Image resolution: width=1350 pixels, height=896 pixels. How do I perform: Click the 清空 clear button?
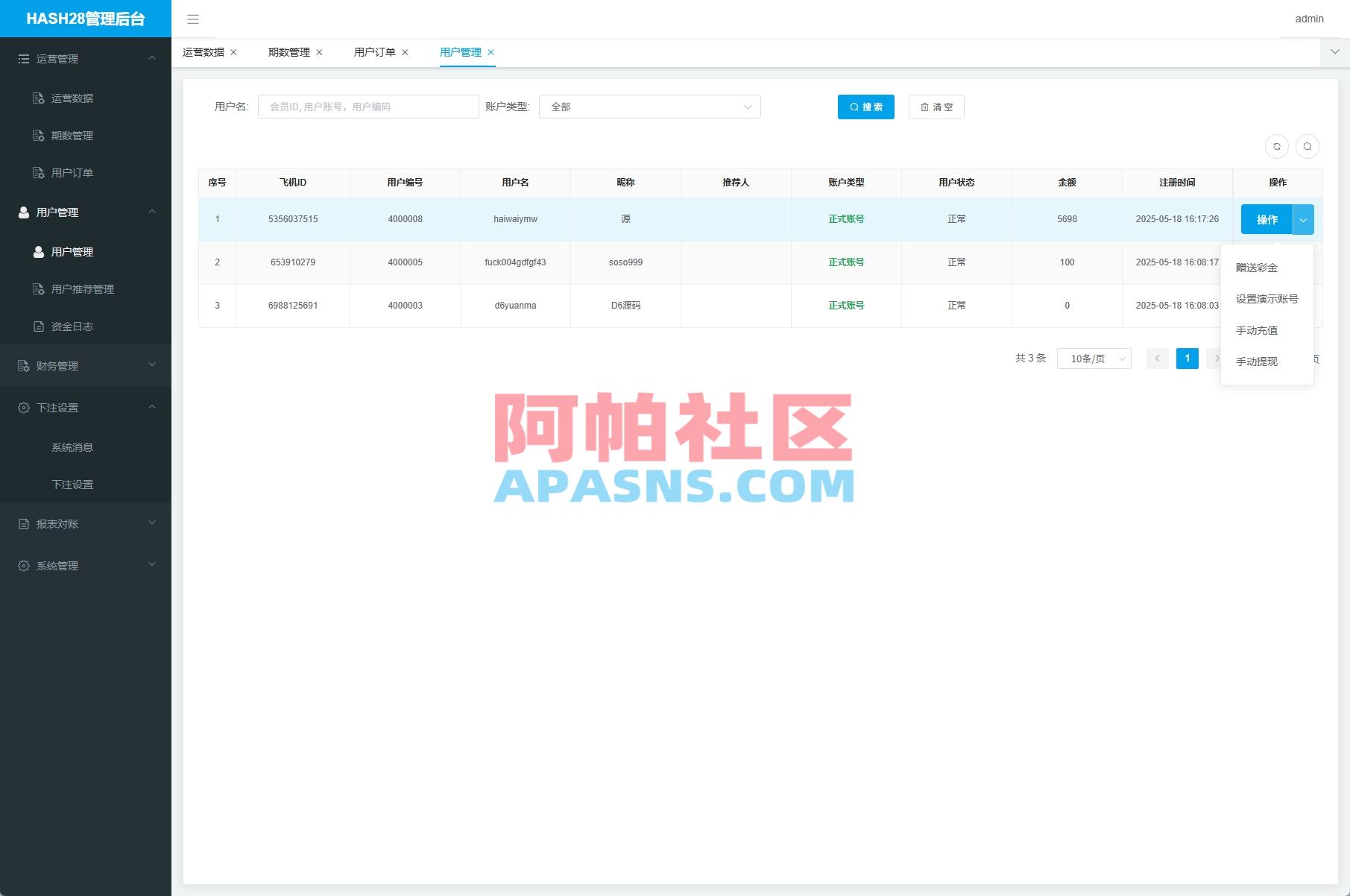pos(936,107)
